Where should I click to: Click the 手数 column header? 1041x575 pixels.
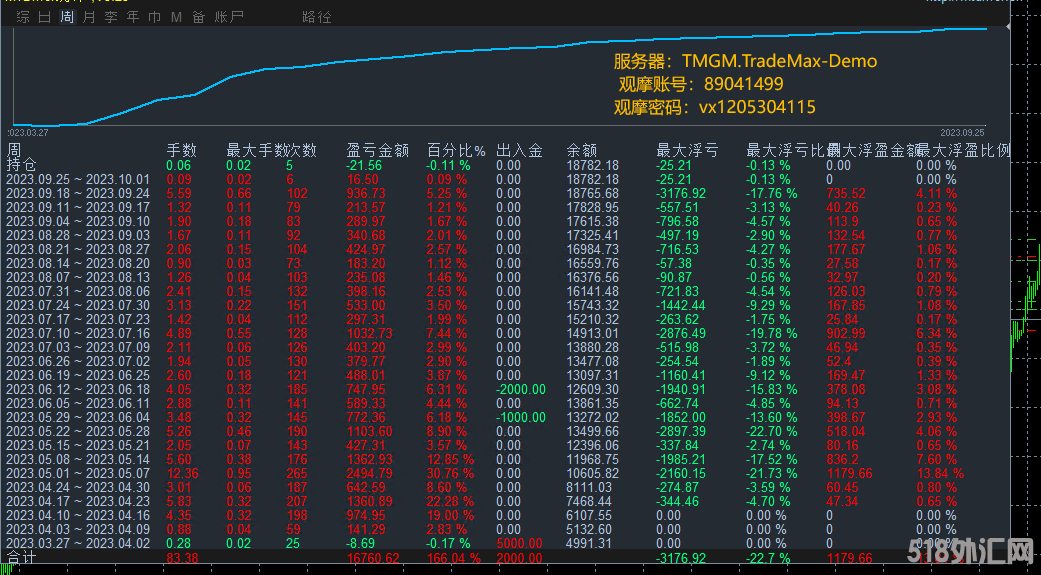pos(181,151)
